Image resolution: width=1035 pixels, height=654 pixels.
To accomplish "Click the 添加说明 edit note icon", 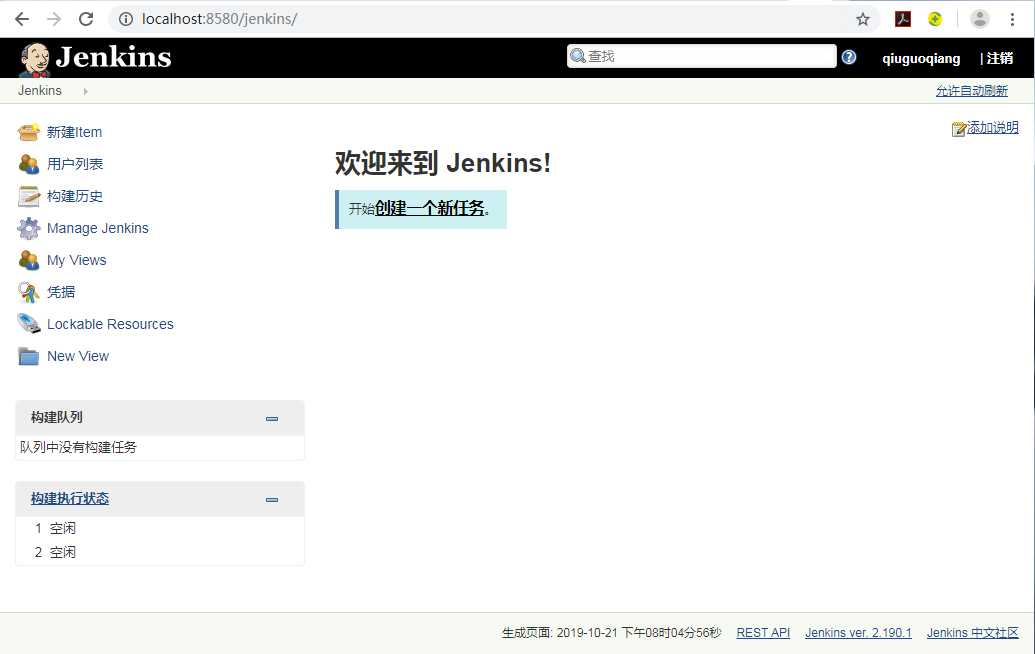I will [x=958, y=129].
